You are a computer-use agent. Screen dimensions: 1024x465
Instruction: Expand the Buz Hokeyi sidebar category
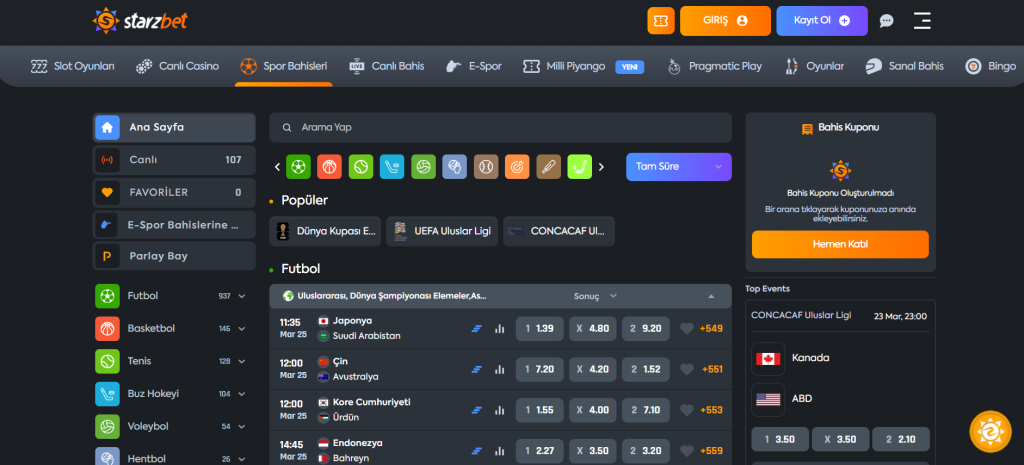coord(242,394)
